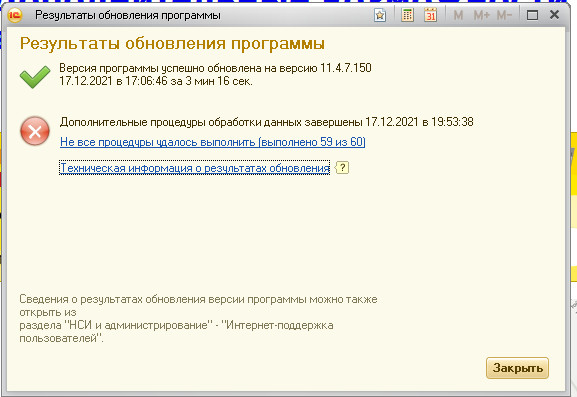Maximize the update results window
This screenshot has width=577, height=397.
point(532,15)
